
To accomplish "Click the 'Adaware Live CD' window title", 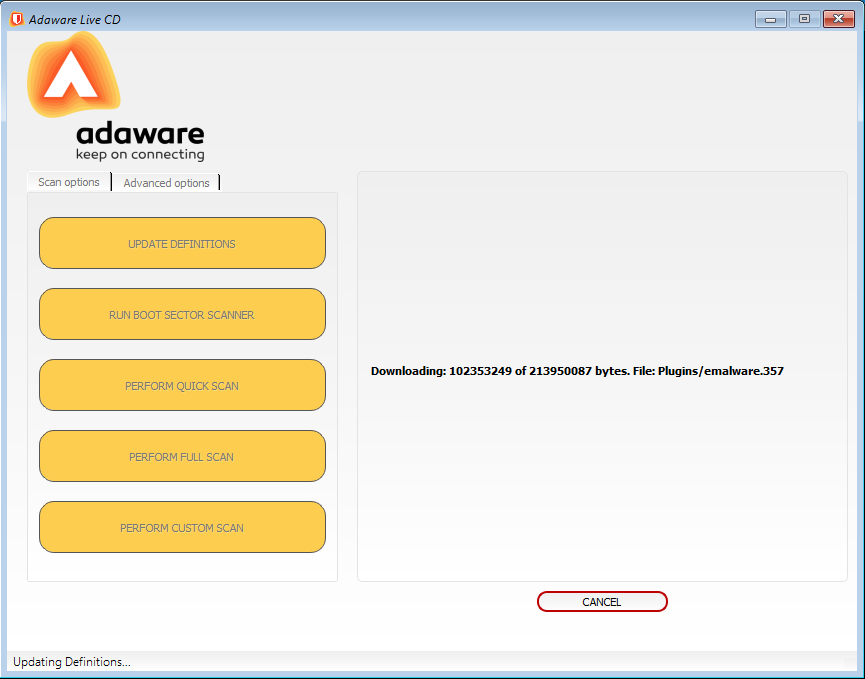I will point(75,19).
